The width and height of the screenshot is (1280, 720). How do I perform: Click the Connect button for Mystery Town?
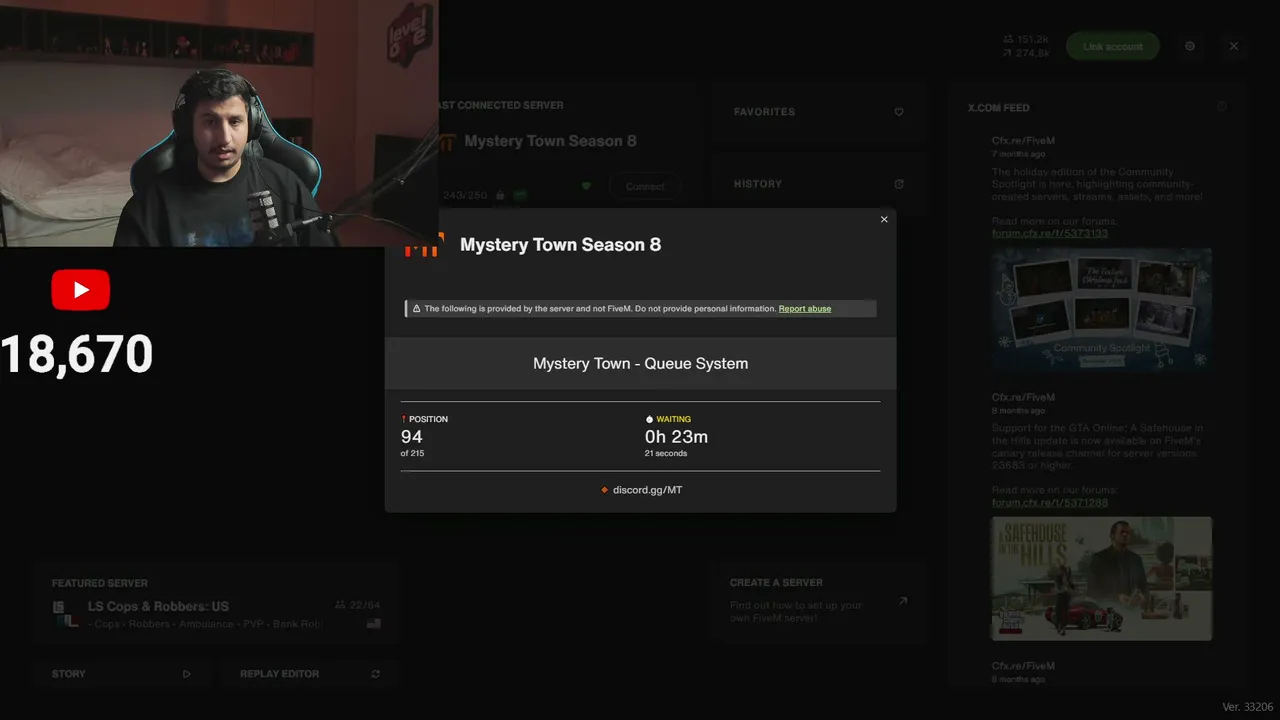tap(645, 186)
